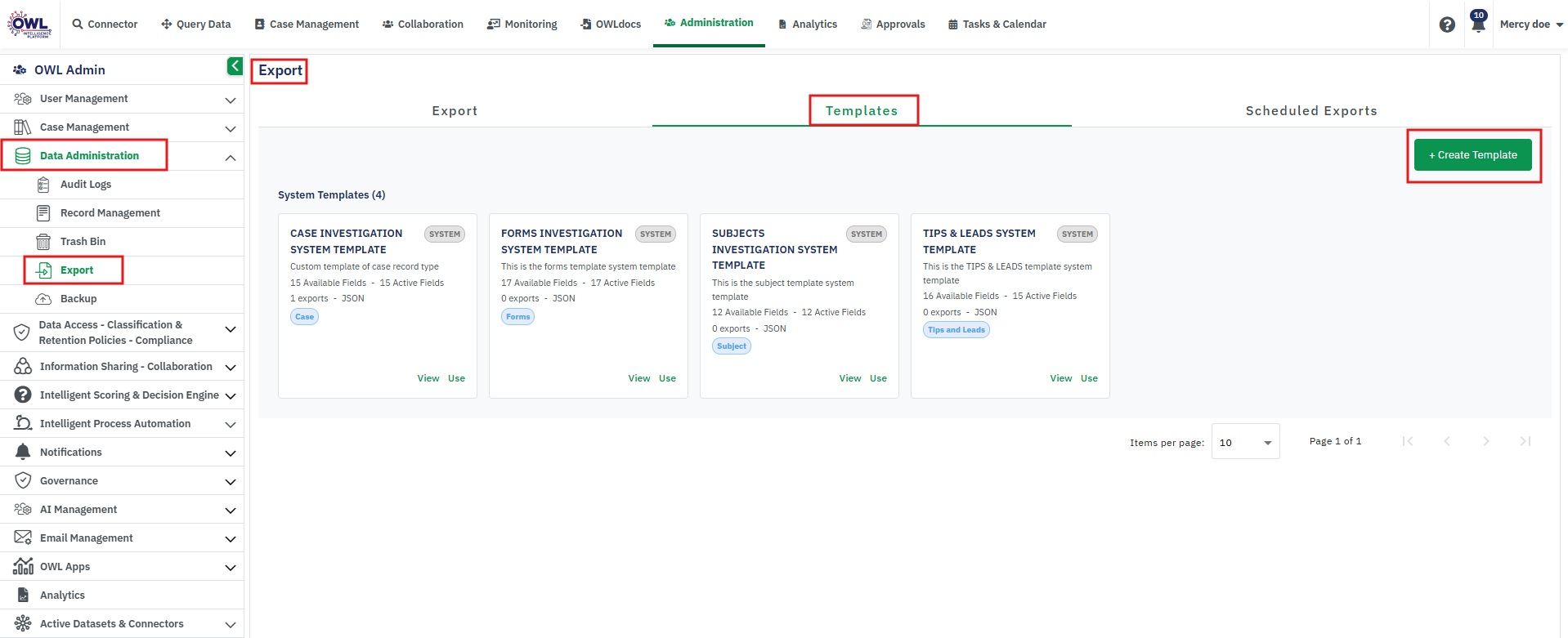The height and width of the screenshot is (638, 1568).
Task: Open the Collaboration menu
Action: [x=423, y=25]
